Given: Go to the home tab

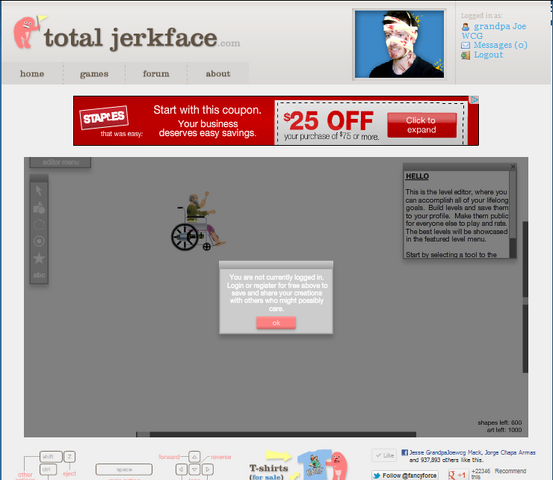Looking at the screenshot, I should coord(32,73).
